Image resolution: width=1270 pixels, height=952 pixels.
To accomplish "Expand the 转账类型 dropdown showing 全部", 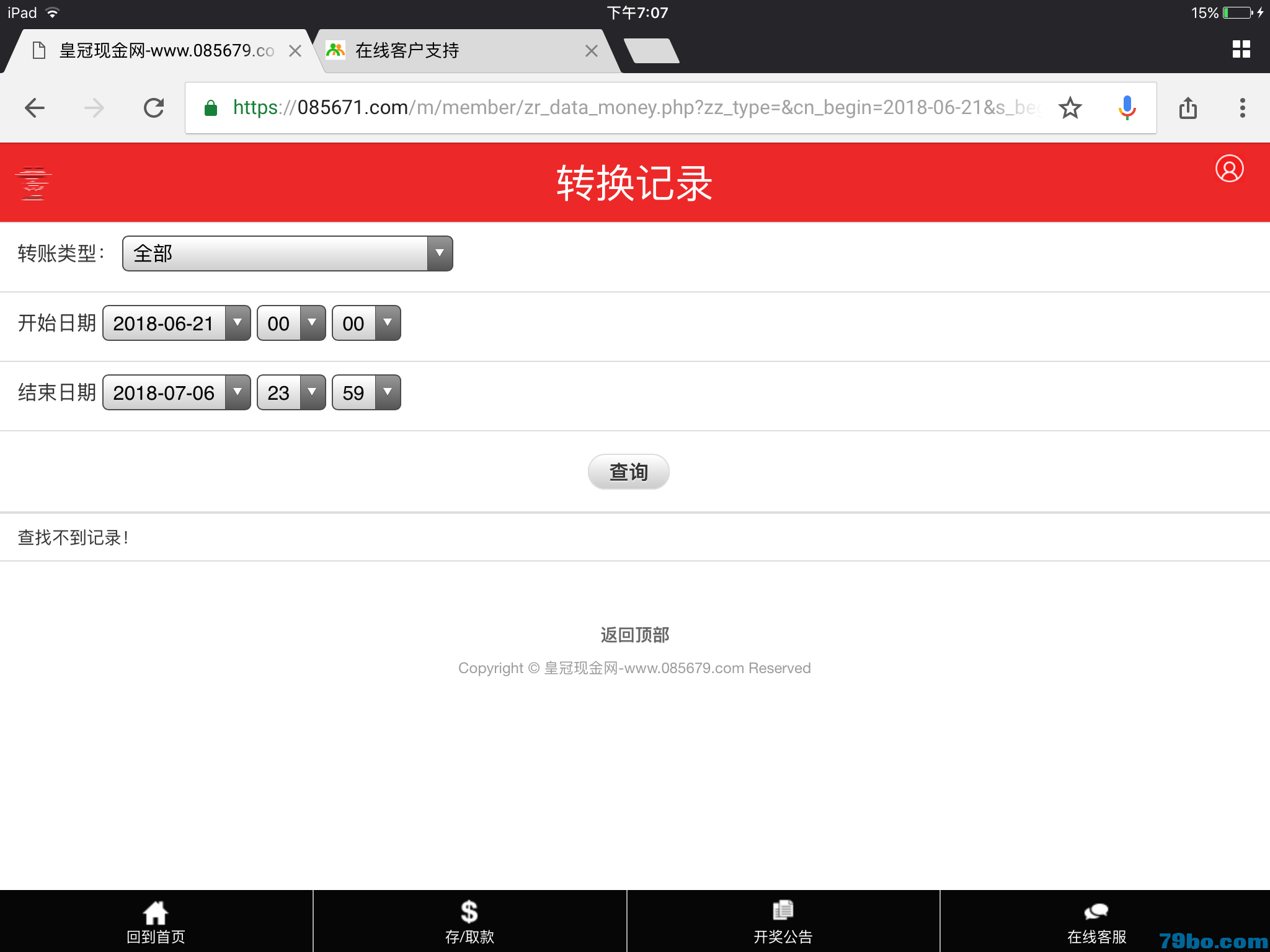I will [x=287, y=253].
